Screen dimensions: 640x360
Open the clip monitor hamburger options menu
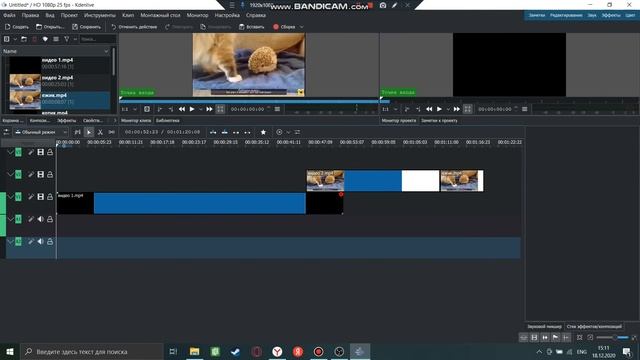(x=277, y=109)
